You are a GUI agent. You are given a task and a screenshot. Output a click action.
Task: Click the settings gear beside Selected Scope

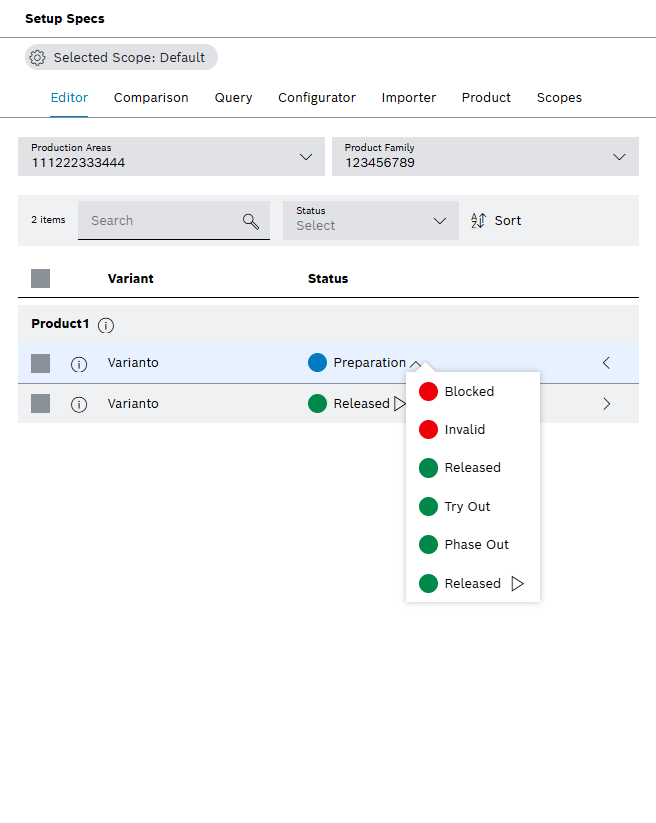[x=37, y=57]
